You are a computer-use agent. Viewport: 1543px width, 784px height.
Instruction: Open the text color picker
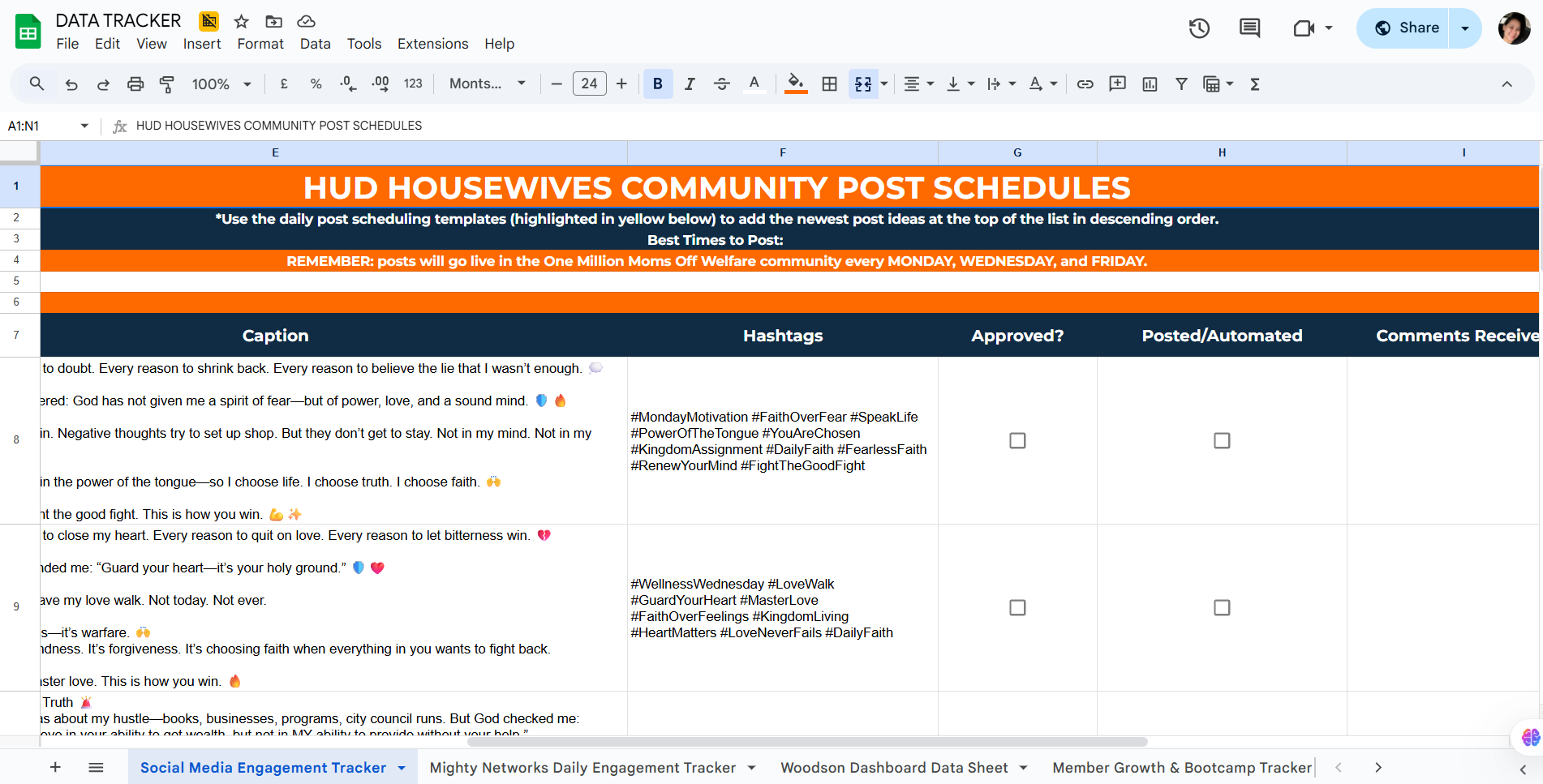pyautogui.click(x=754, y=84)
